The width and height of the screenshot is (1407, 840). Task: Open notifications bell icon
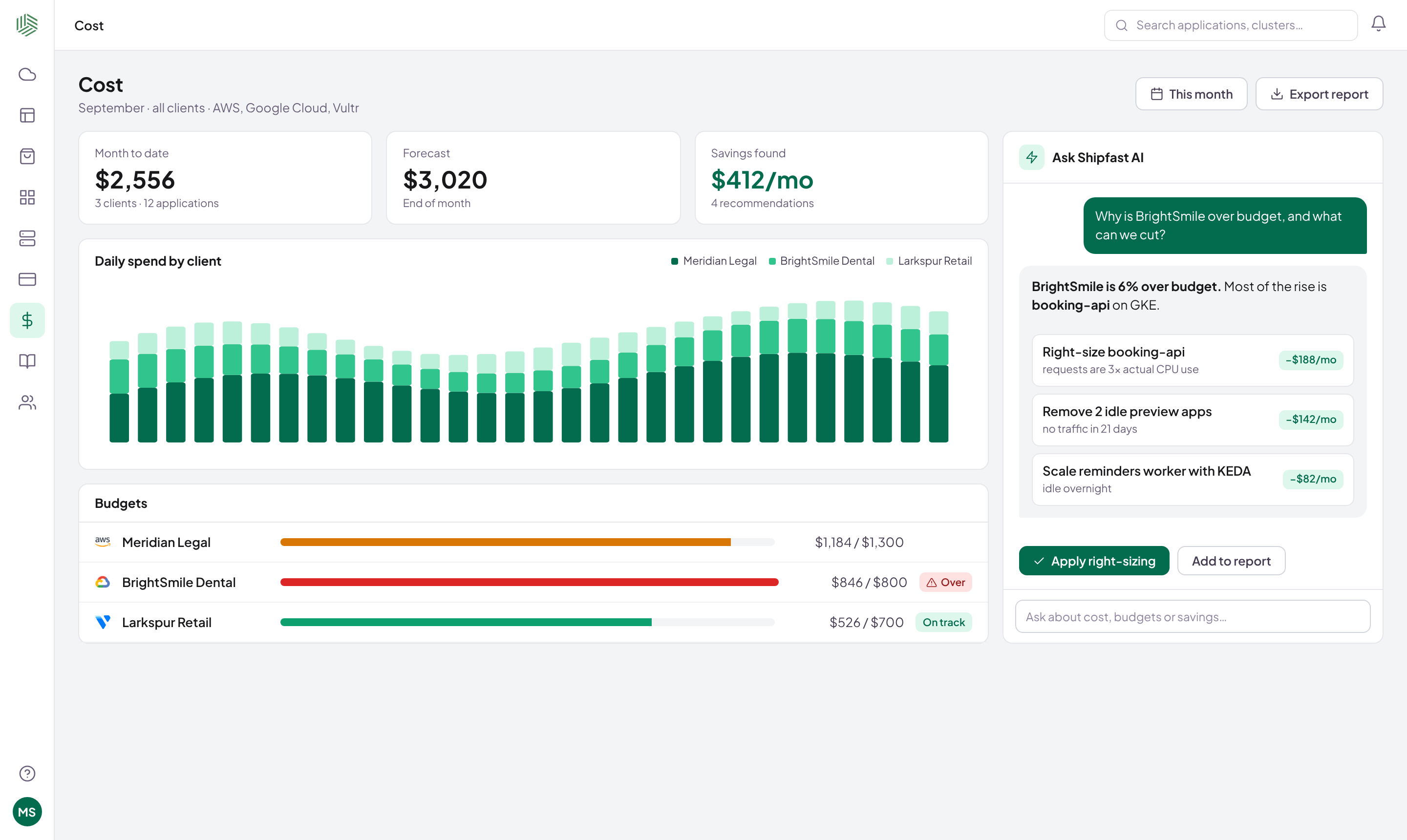point(1378,24)
